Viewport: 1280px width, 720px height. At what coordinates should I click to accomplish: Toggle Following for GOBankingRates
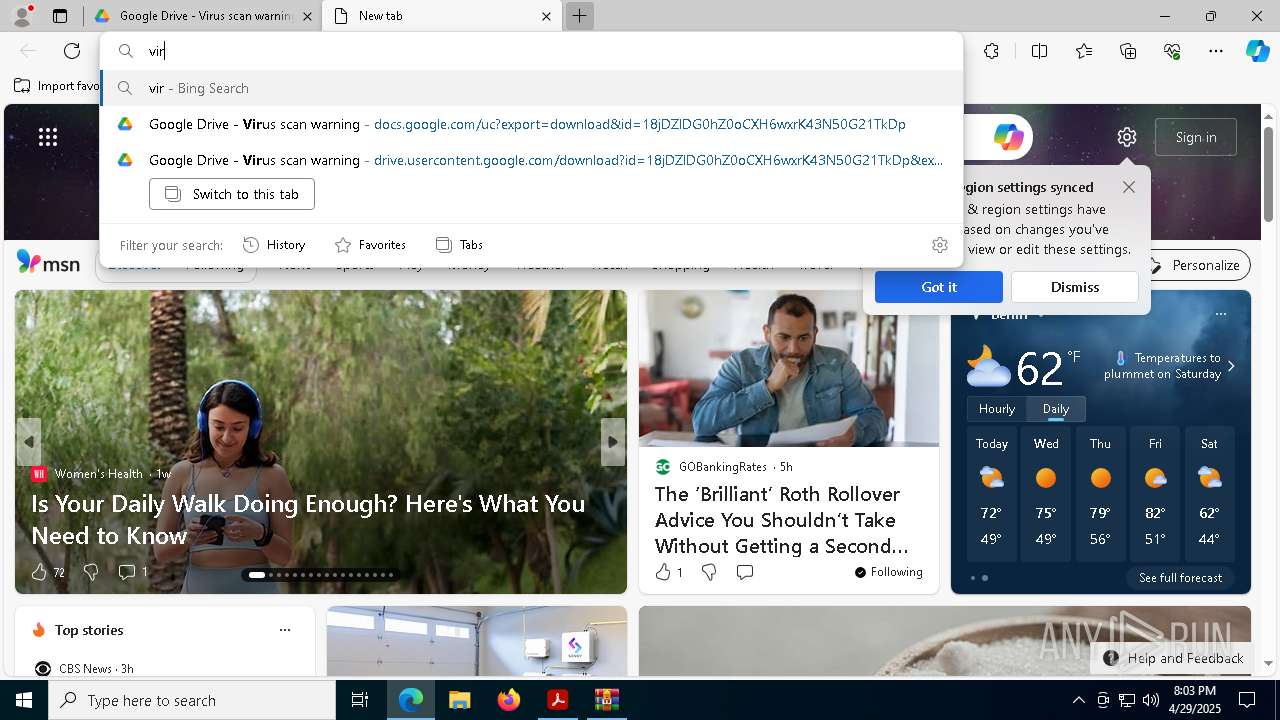coord(888,572)
